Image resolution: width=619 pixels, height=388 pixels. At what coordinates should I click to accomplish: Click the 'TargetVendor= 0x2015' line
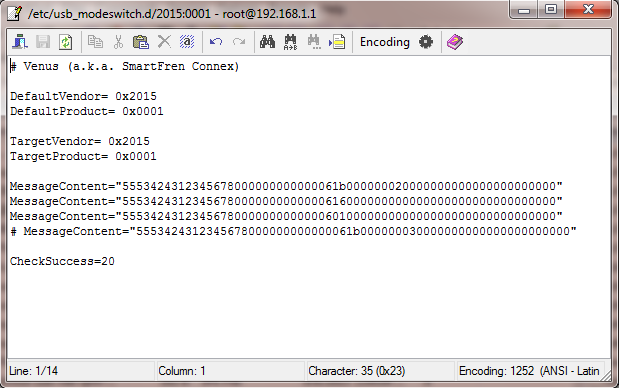[x=80, y=141]
